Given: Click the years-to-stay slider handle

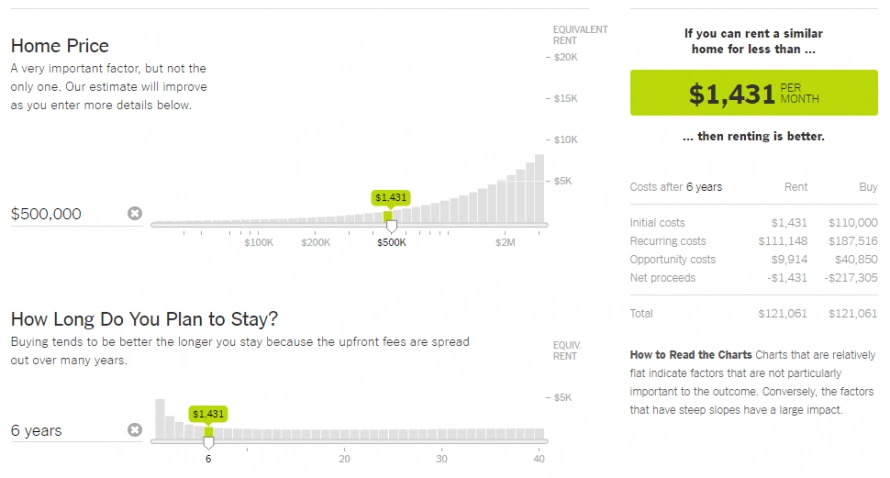Looking at the screenshot, I should (x=208, y=443).
